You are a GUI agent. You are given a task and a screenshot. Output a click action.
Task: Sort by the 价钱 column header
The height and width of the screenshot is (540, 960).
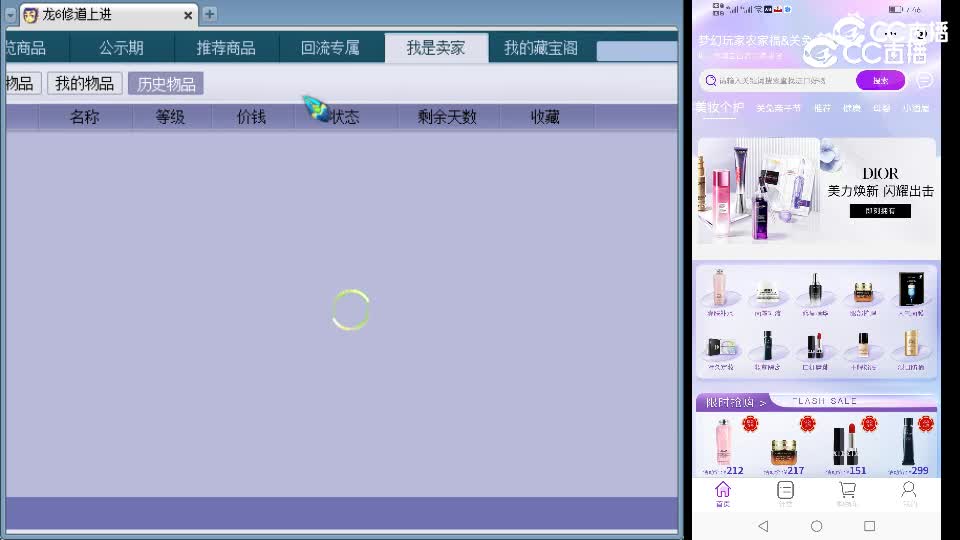pyautogui.click(x=252, y=117)
